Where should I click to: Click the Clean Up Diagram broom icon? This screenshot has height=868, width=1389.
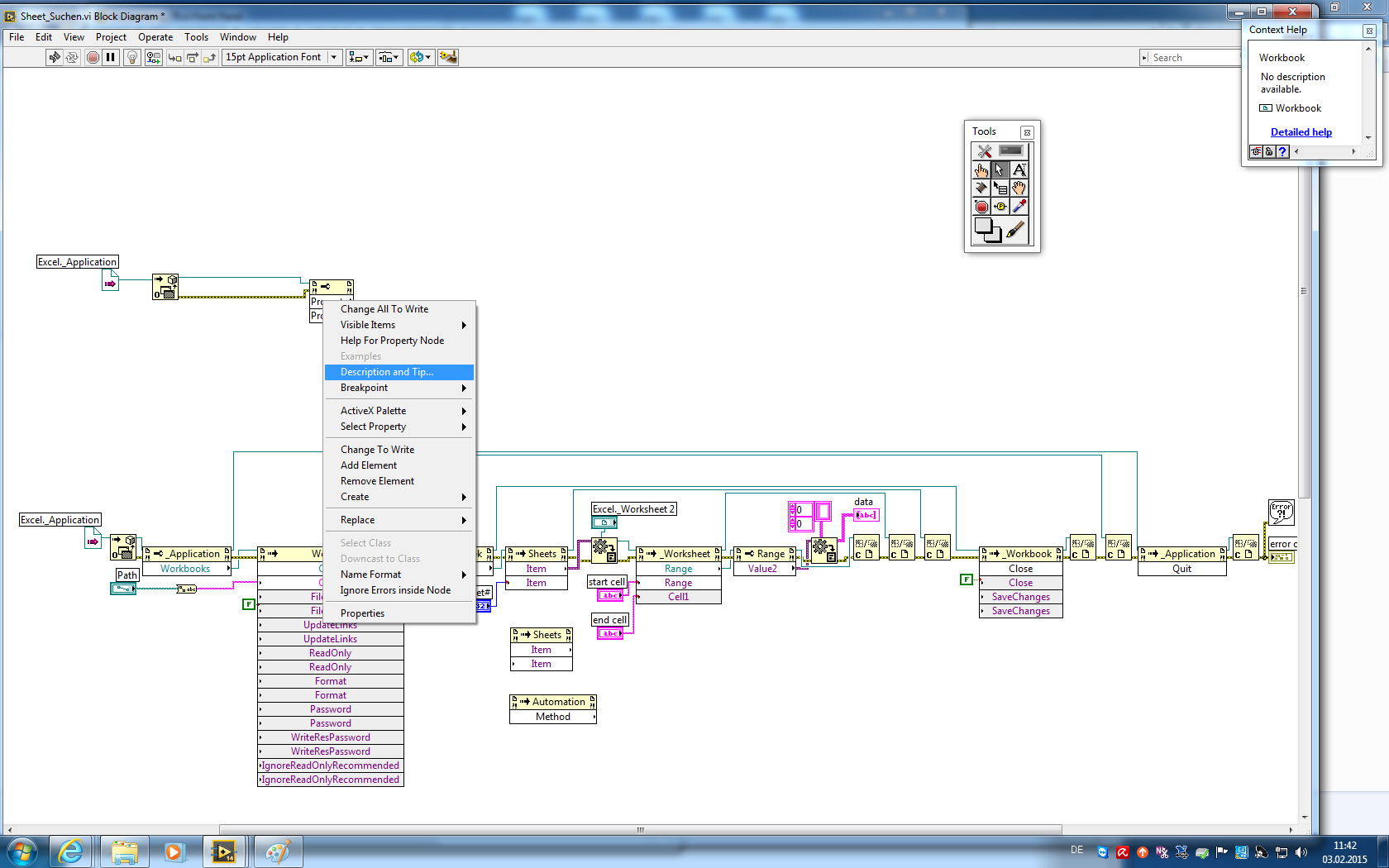point(448,57)
